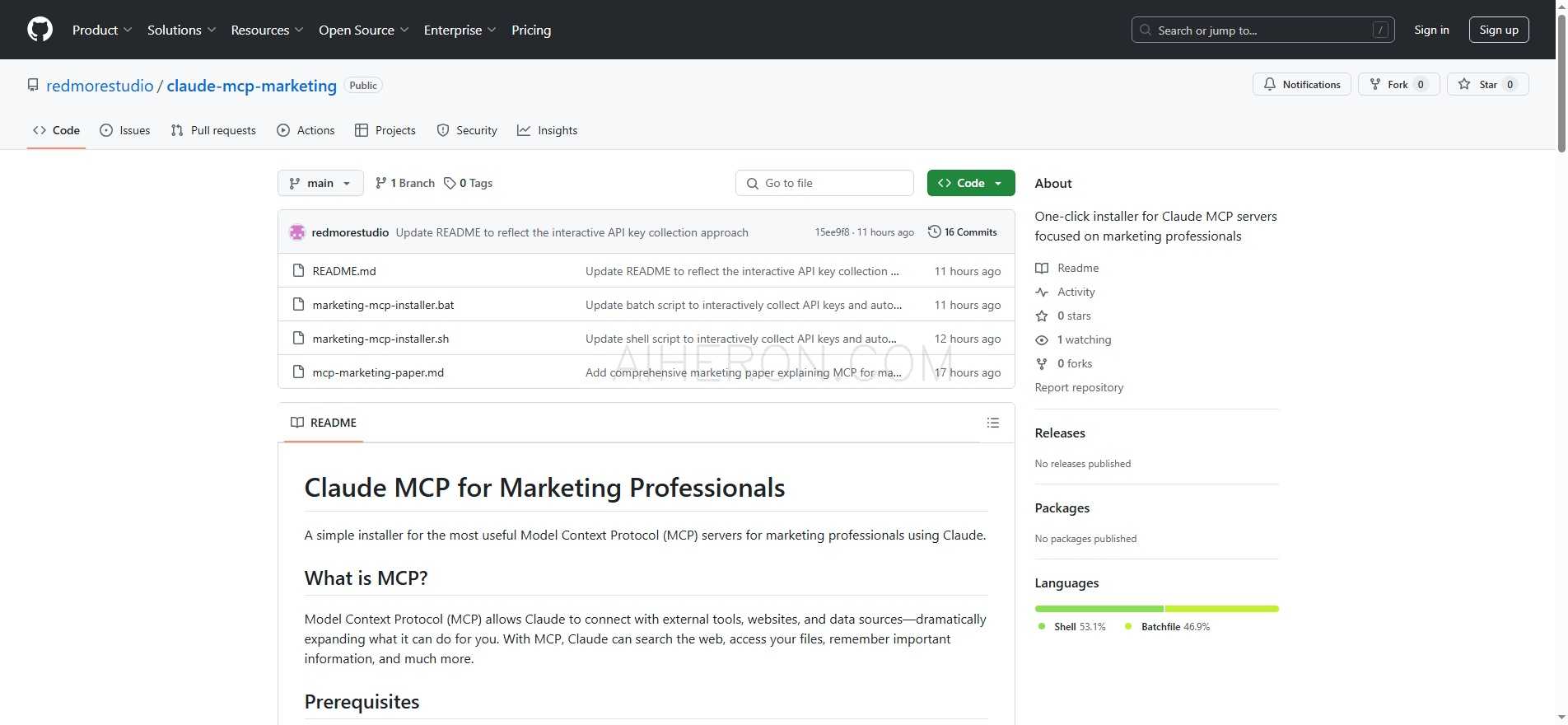This screenshot has width=1568, height=725.
Task: Open the redmorestudio owner profile link
Action: tap(100, 86)
